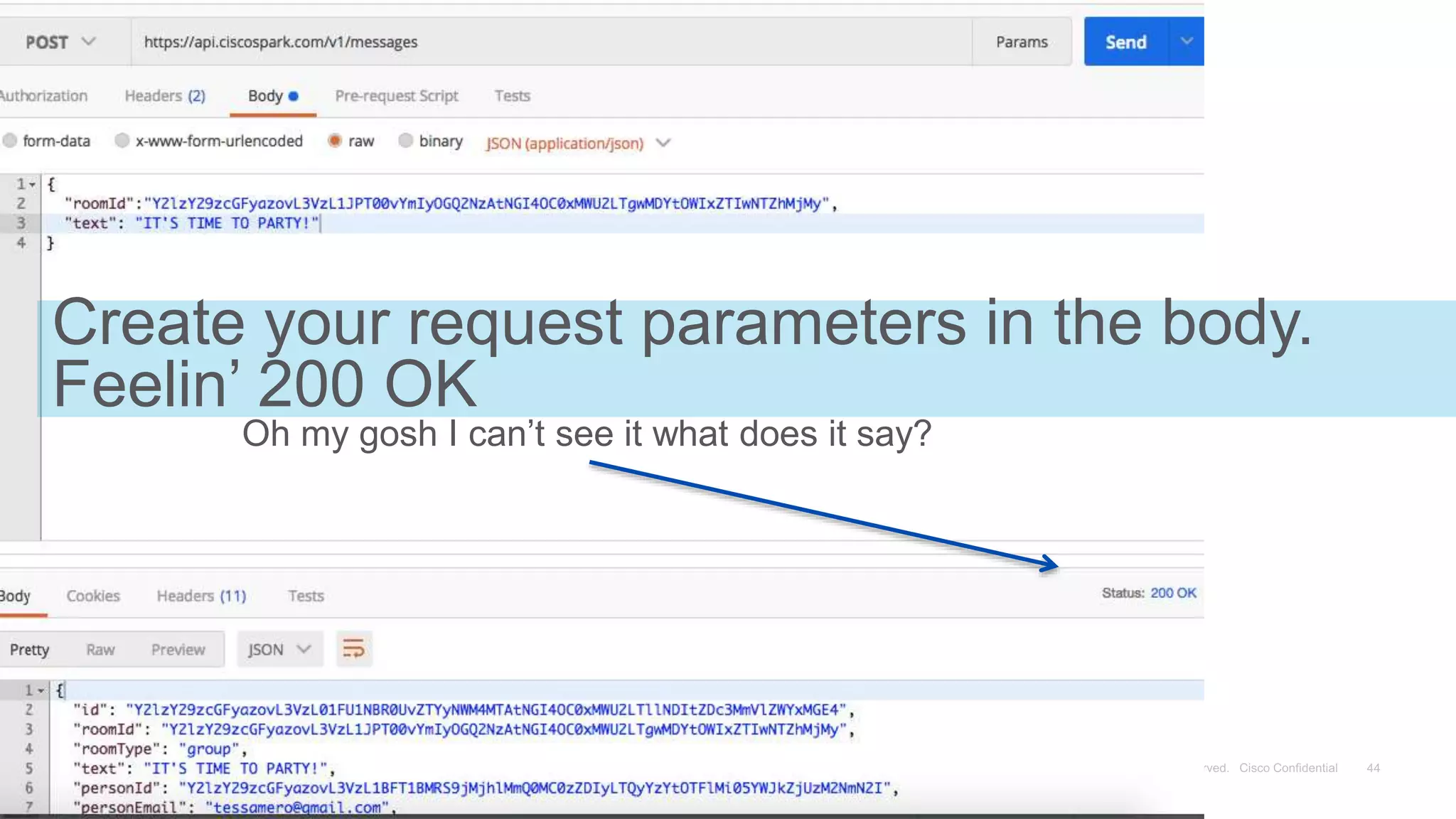This screenshot has width=1456, height=819.
Task: Select the form-data radio button
Action: tap(10, 141)
